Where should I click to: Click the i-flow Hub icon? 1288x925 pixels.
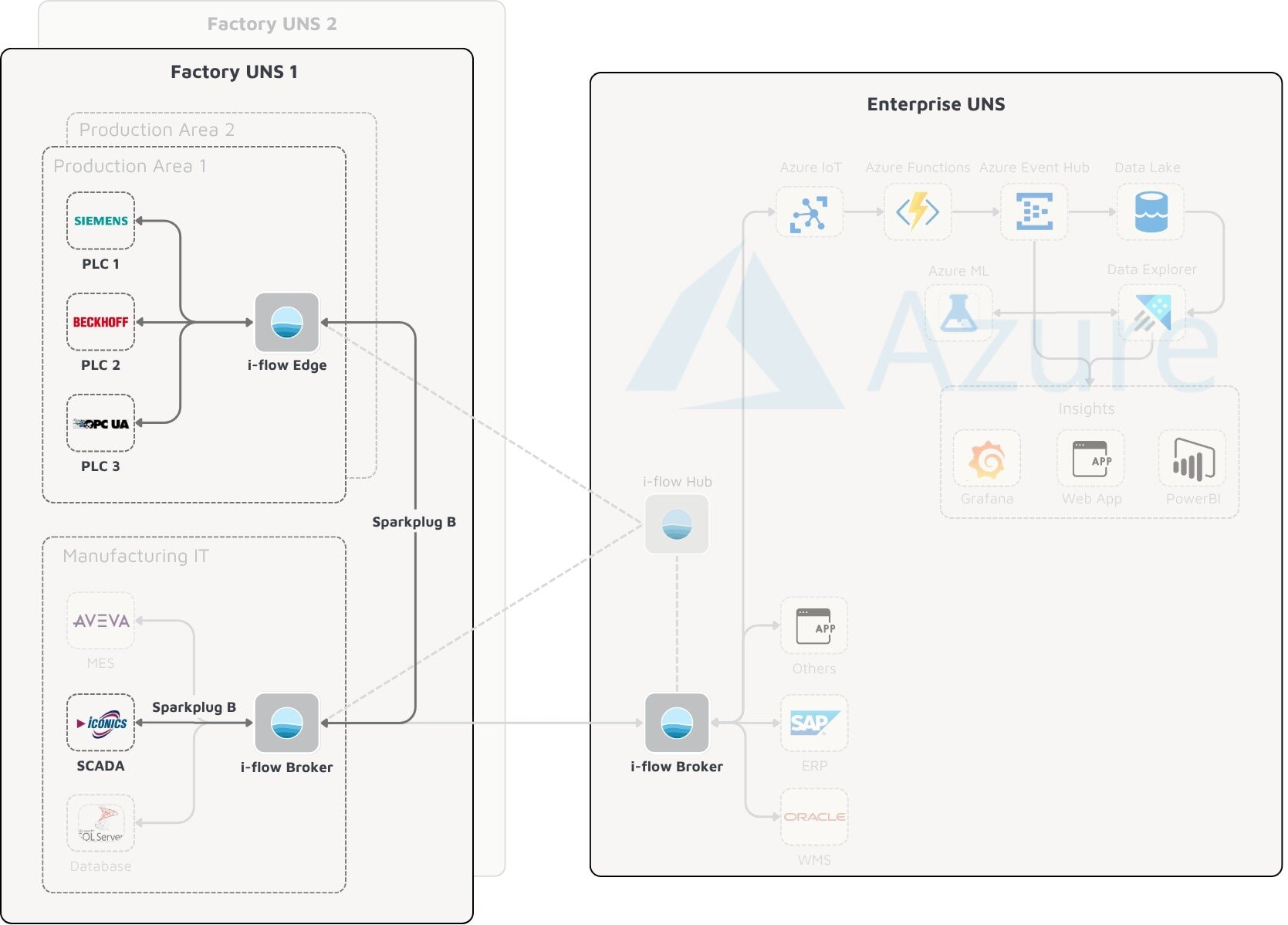coord(677,524)
